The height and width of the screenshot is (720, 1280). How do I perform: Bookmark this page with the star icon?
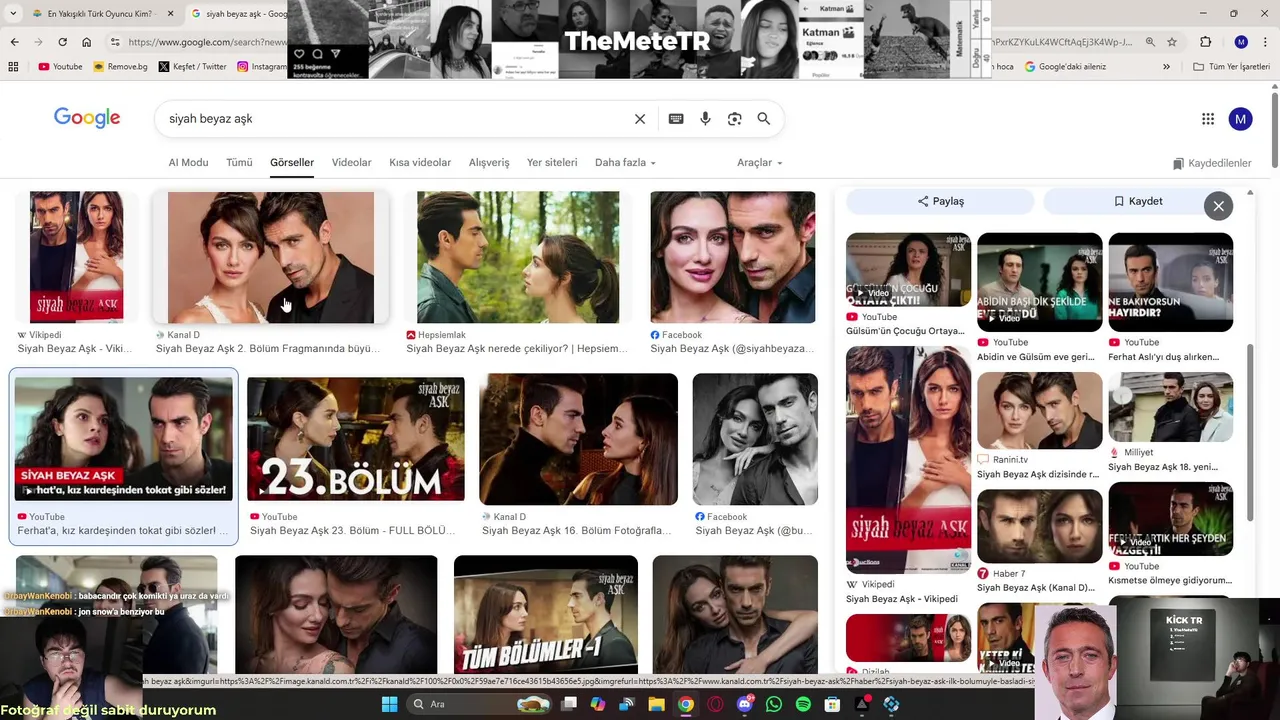click(1172, 42)
